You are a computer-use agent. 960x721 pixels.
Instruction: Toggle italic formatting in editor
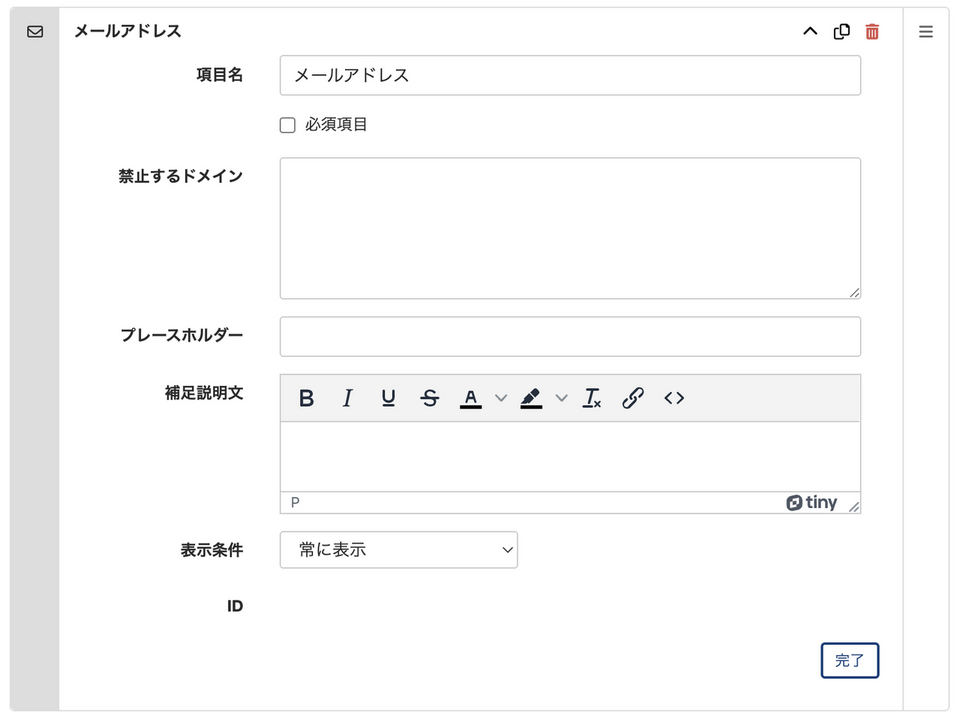coord(348,398)
